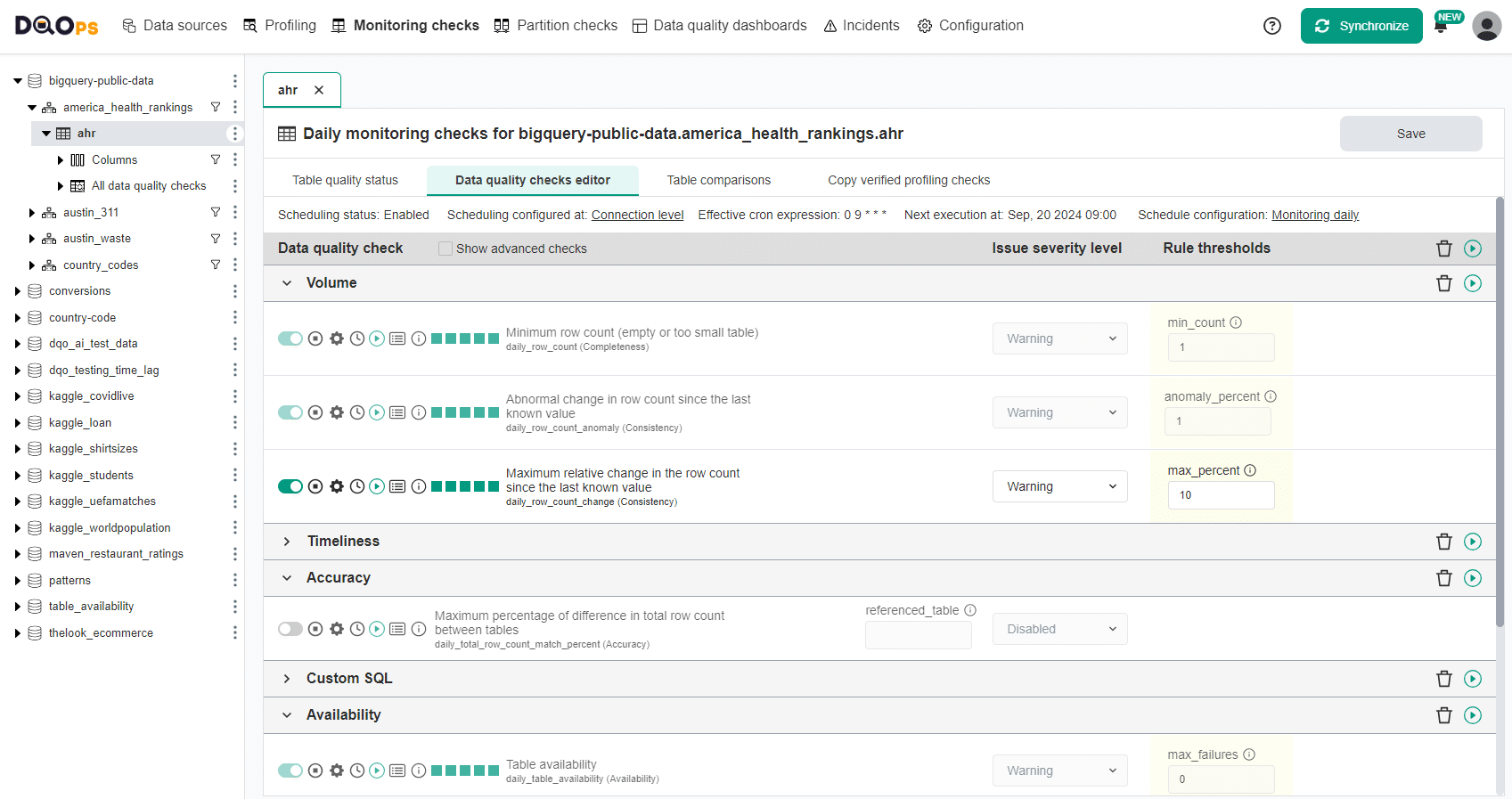Show results list for Minimum row count check
Image resolution: width=1512 pixels, height=799 pixels.
click(397, 338)
